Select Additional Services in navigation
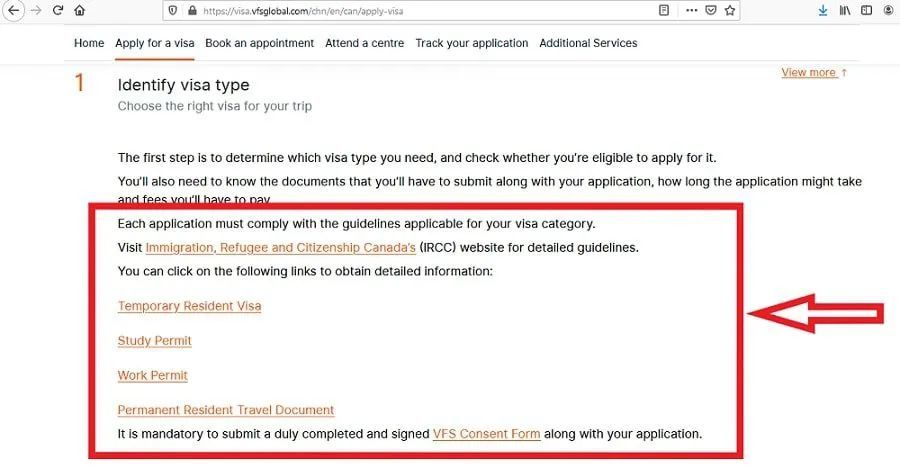 [x=588, y=43]
